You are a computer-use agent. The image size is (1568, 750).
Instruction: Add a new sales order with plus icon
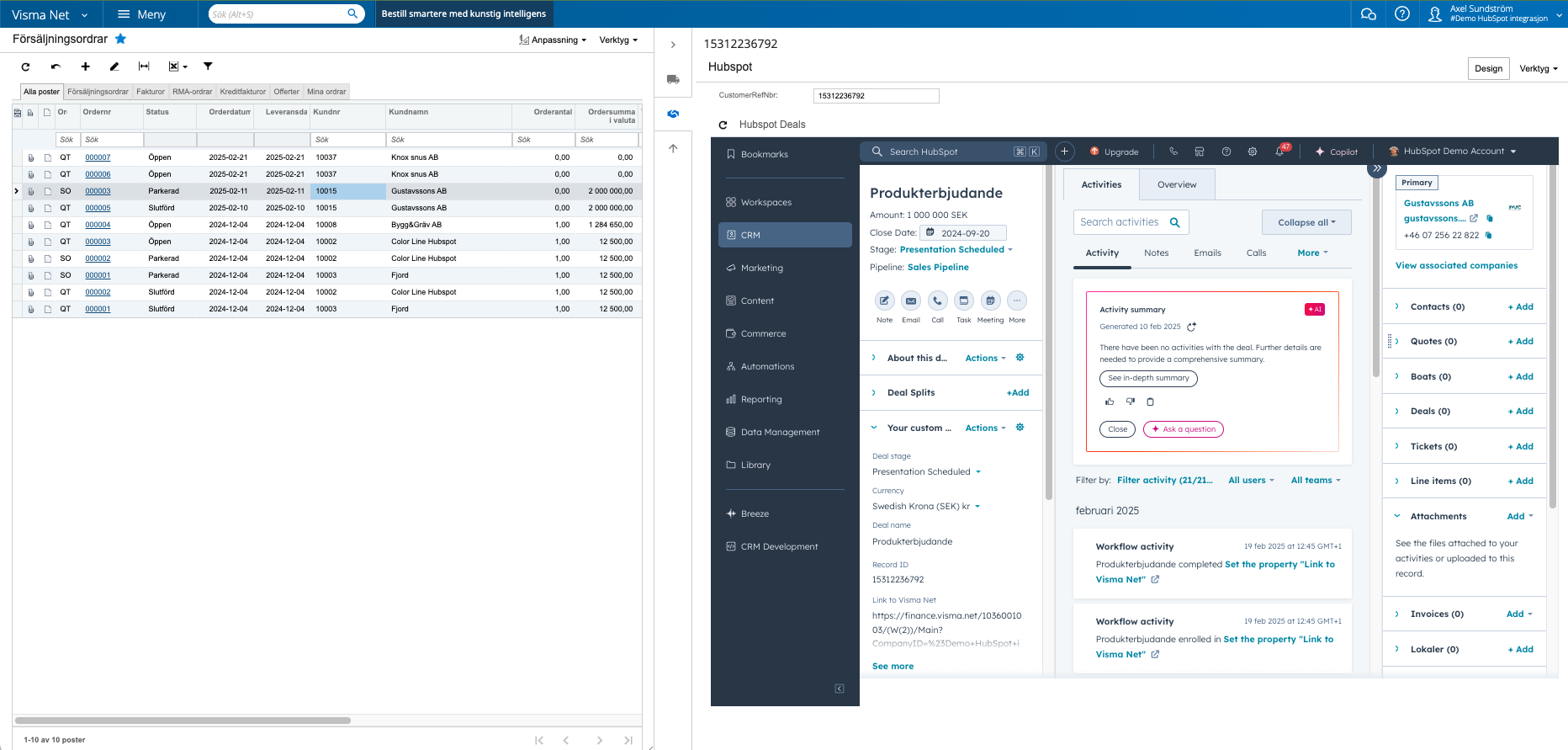click(x=85, y=66)
